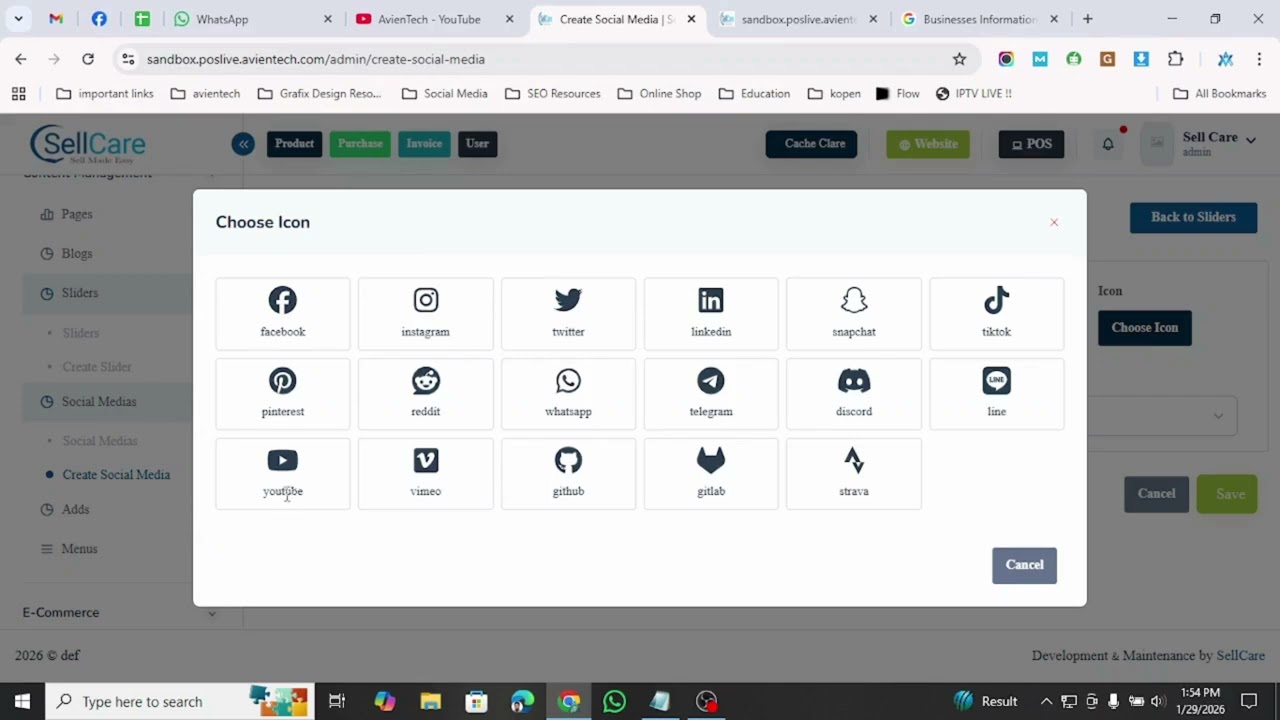The height and width of the screenshot is (720, 1280).
Task: Open Chrome from the taskbar
Action: (x=569, y=702)
